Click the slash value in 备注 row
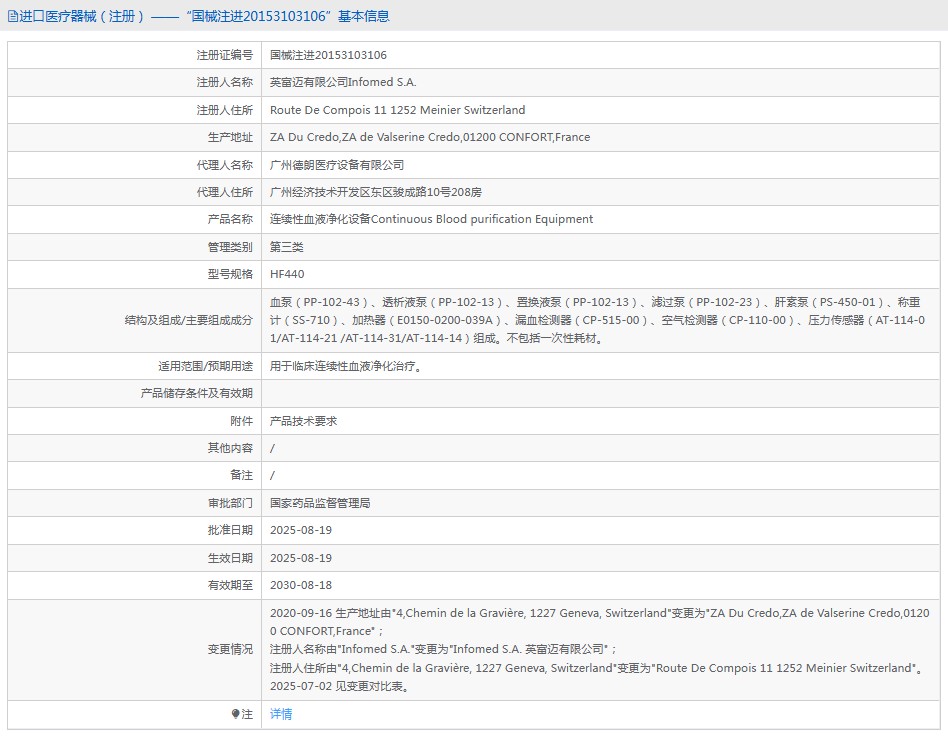This screenshot has height=738, width=948. (272, 476)
